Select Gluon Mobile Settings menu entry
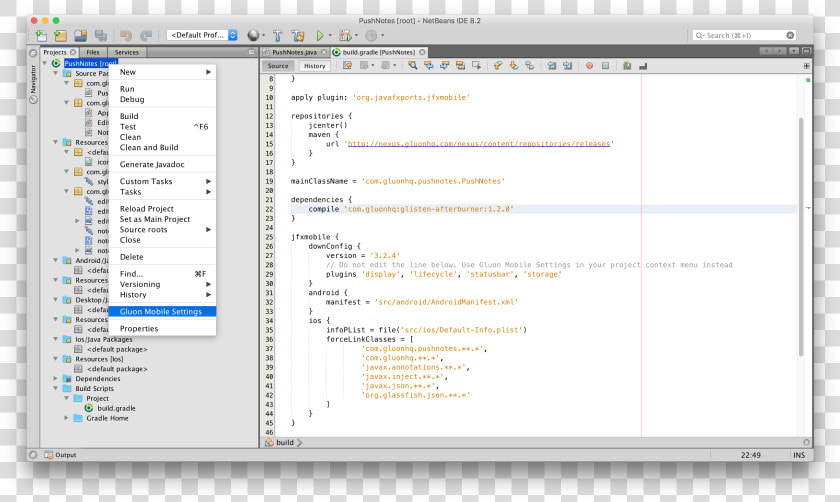Viewport: 840px width, 502px height. click(163, 311)
